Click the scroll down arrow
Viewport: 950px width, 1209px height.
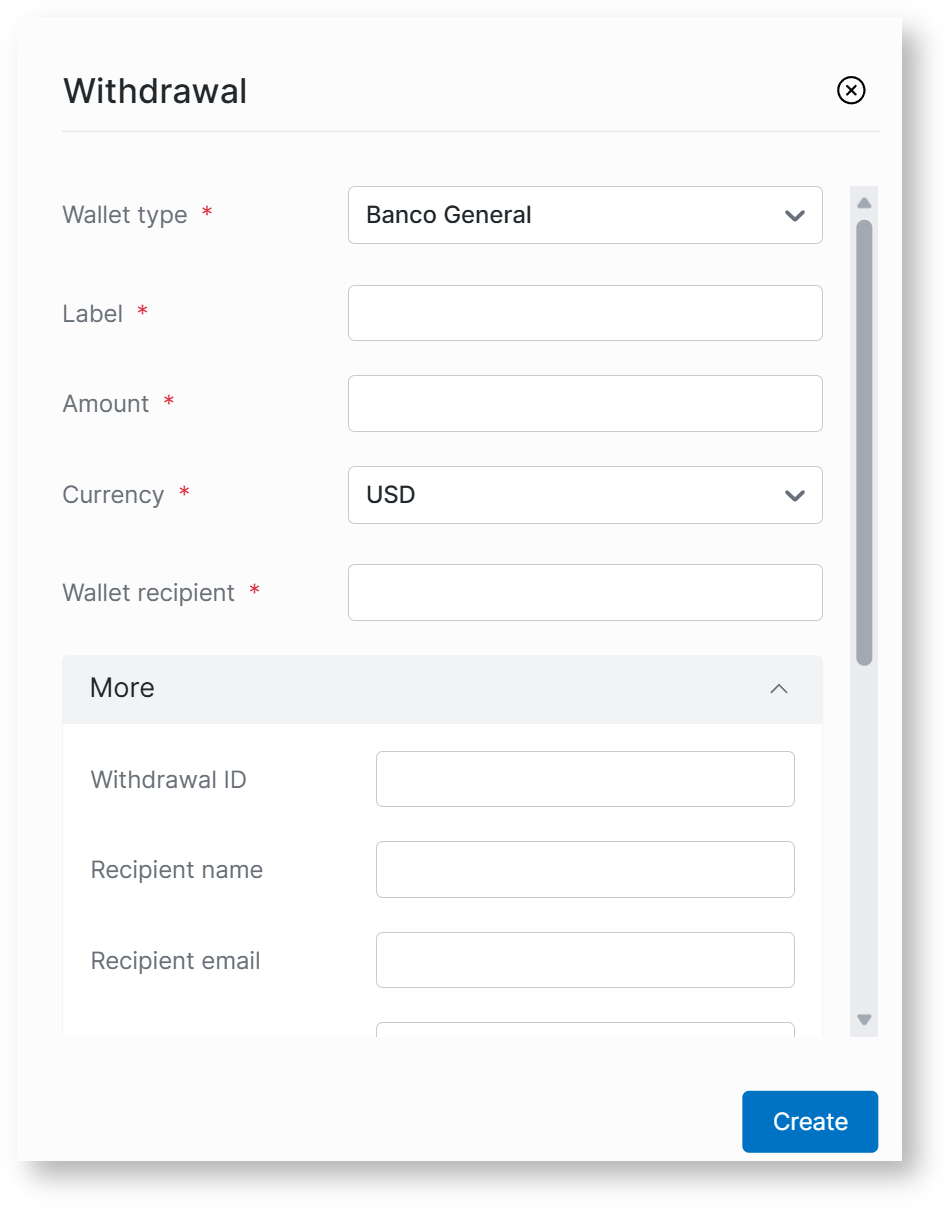coord(864,1020)
